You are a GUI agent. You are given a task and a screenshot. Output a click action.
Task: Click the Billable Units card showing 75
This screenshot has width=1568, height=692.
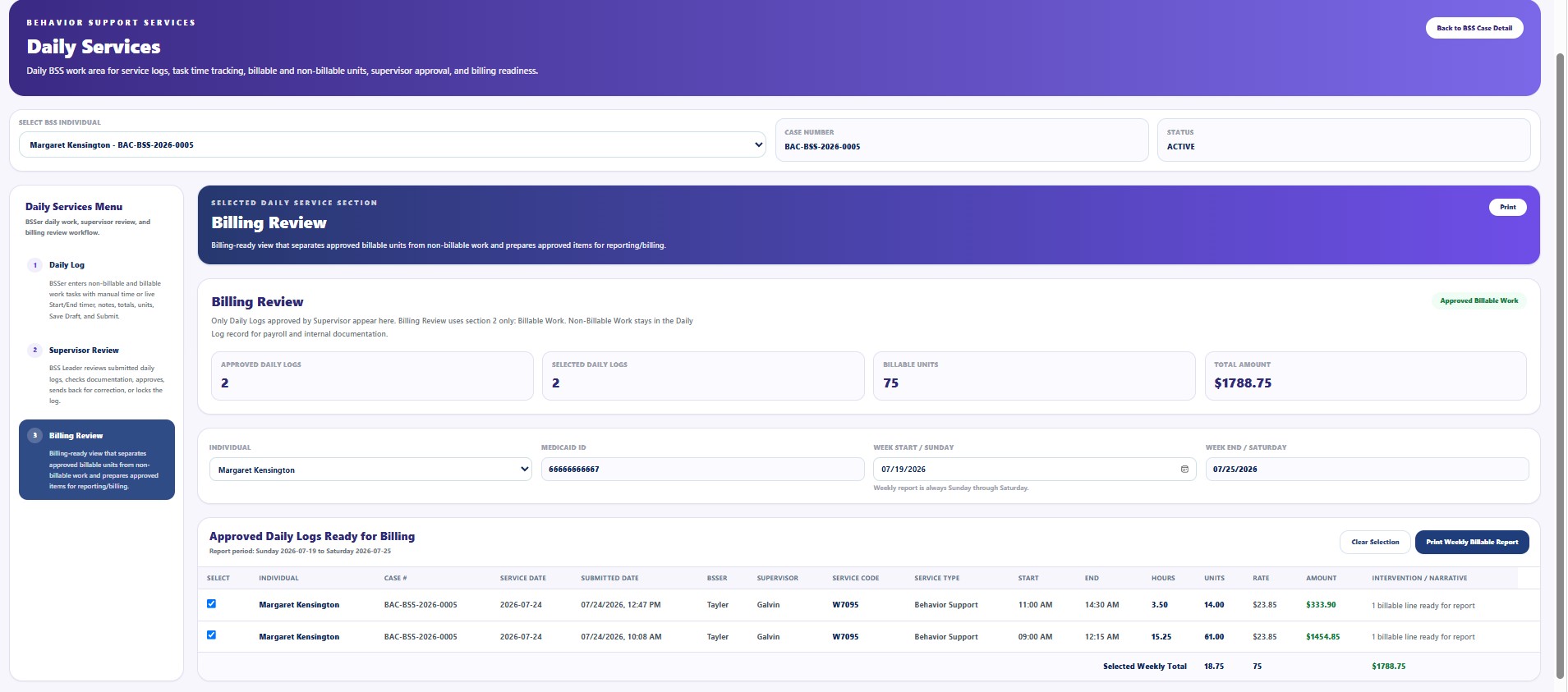pos(1034,376)
